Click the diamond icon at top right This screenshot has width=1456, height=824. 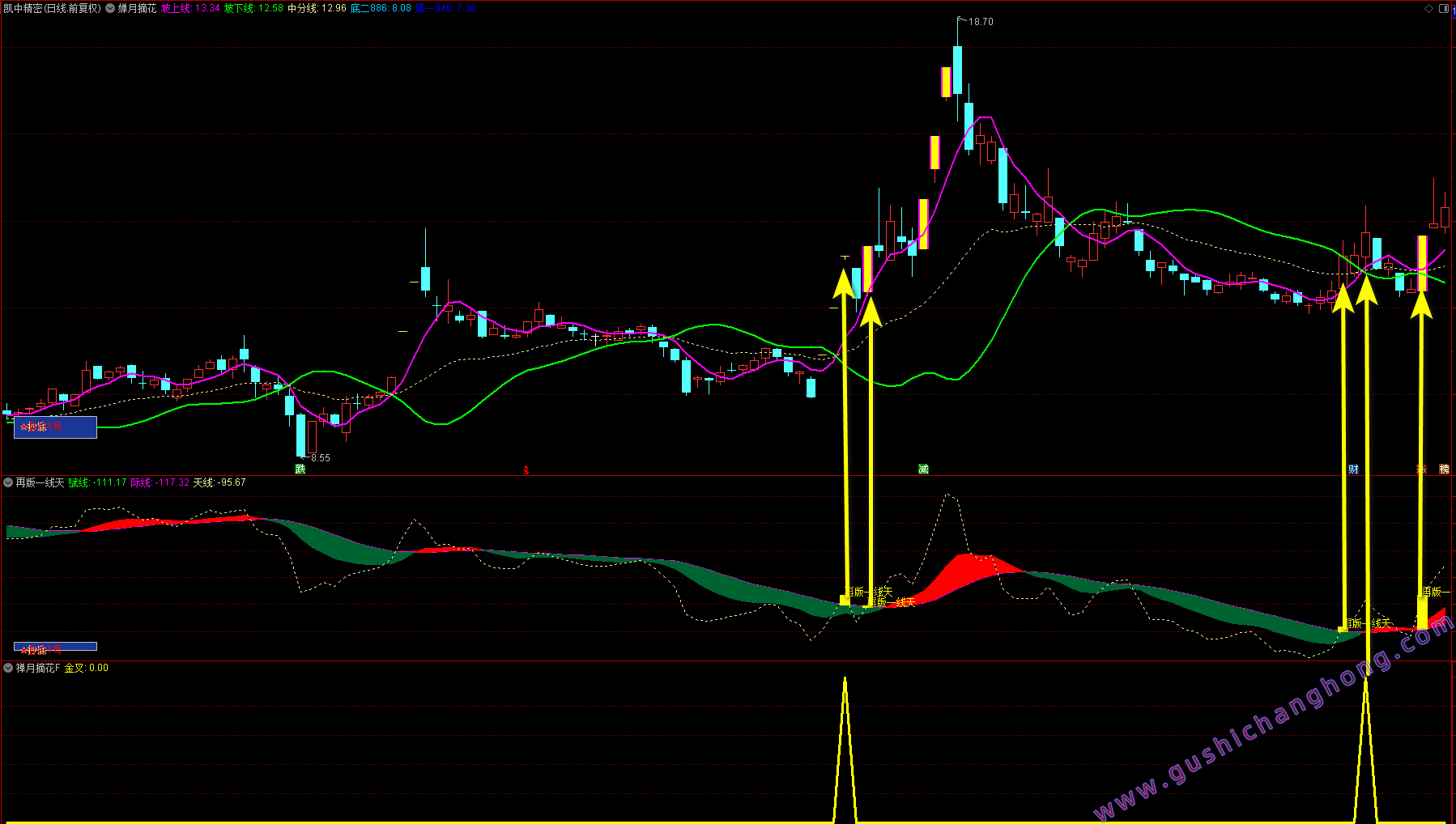(1429, 8)
